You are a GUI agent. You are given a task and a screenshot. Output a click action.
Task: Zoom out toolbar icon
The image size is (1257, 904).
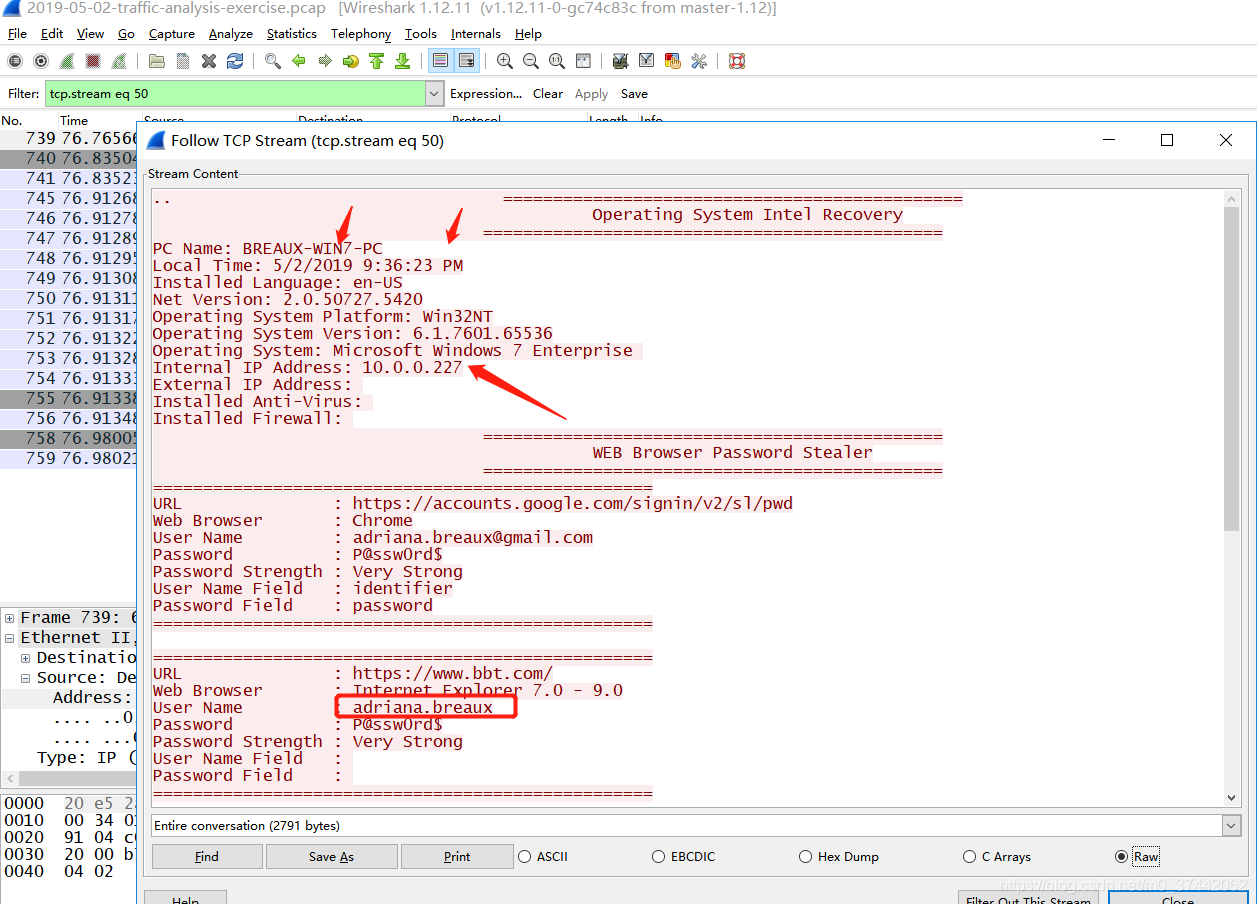point(531,61)
